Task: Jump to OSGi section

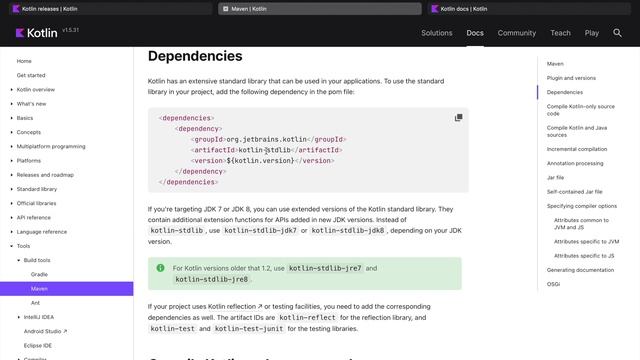Action: (x=553, y=284)
